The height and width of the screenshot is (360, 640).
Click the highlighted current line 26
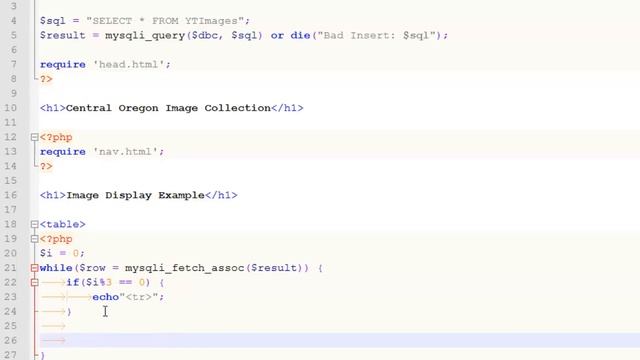click(340, 340)
